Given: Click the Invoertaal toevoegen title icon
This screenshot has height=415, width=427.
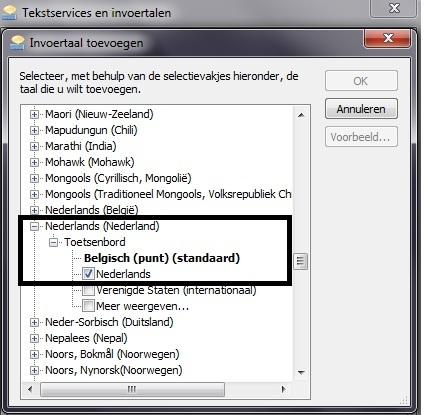Looking at the screenshot, I should coord(17,43).
